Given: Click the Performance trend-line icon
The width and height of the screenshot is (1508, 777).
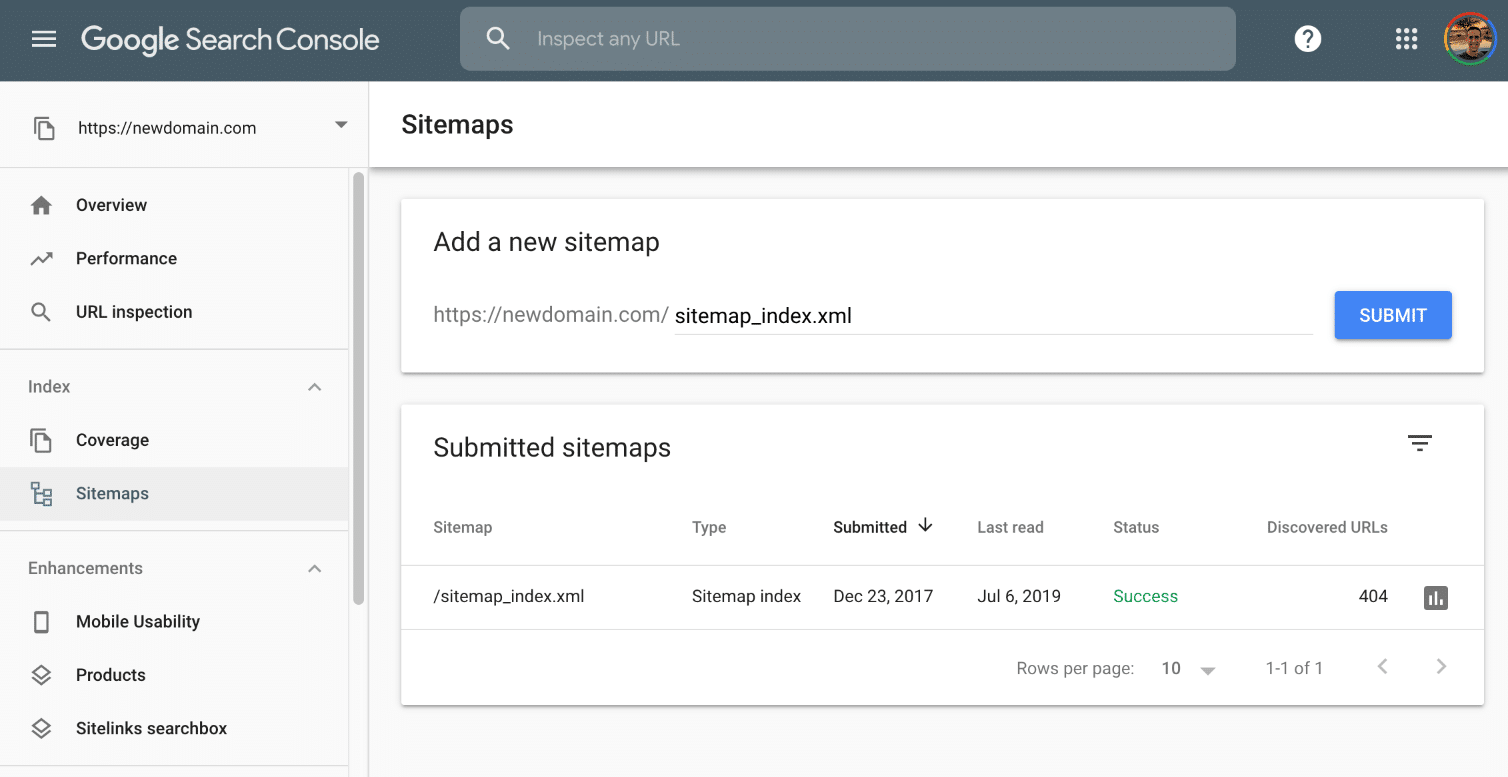Looking at the screenshot, I should tap(41, 258).
